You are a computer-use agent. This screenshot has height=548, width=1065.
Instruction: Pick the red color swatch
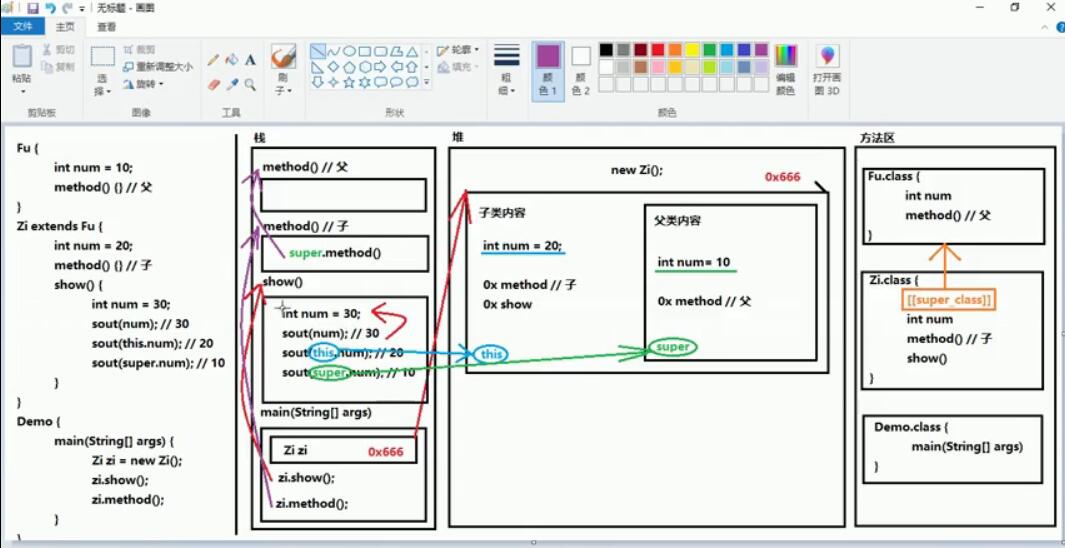pyautogui.click(x=658, y=50)
